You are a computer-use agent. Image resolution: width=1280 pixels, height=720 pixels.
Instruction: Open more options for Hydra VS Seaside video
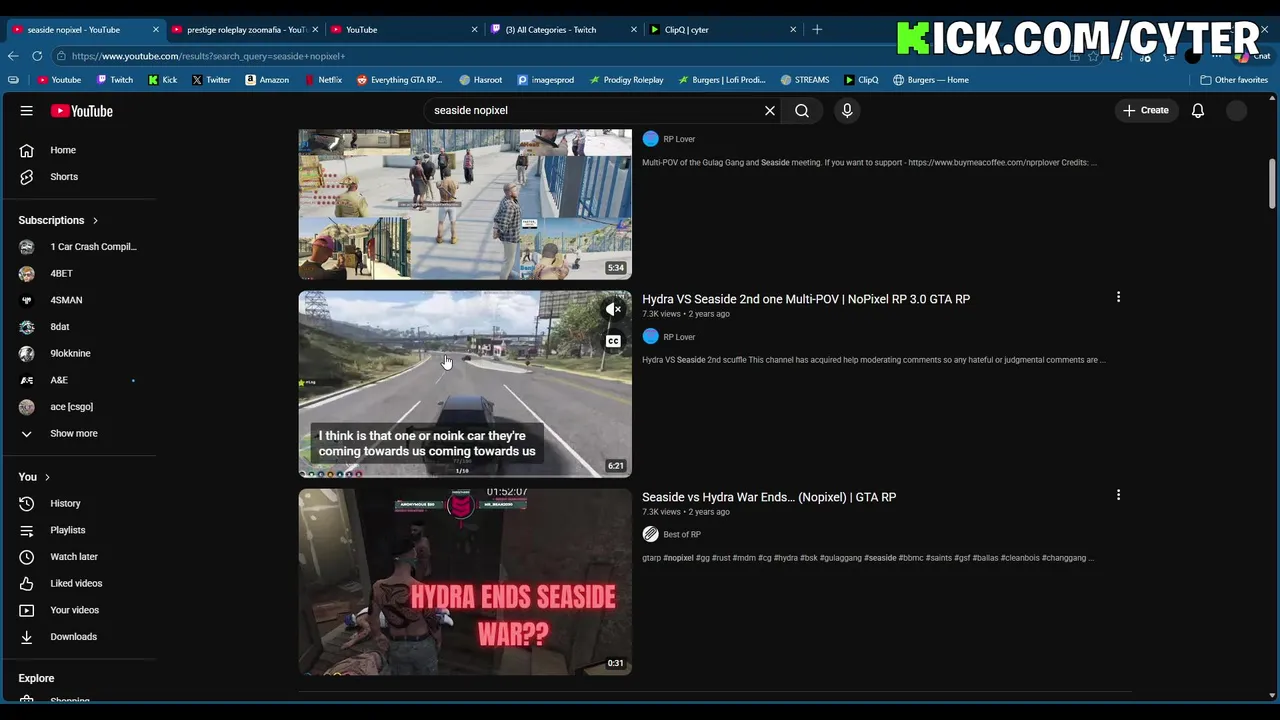[1118, 297]
